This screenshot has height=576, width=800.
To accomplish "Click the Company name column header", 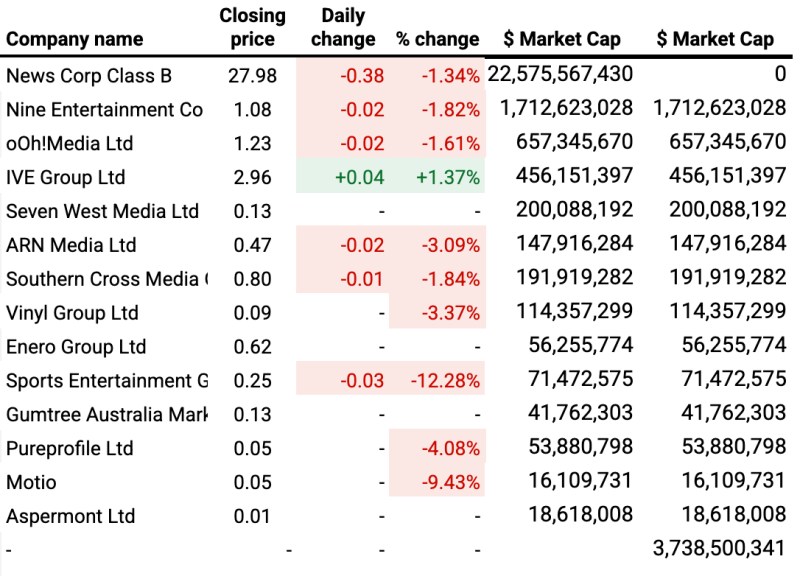I will tap(75, 40).
